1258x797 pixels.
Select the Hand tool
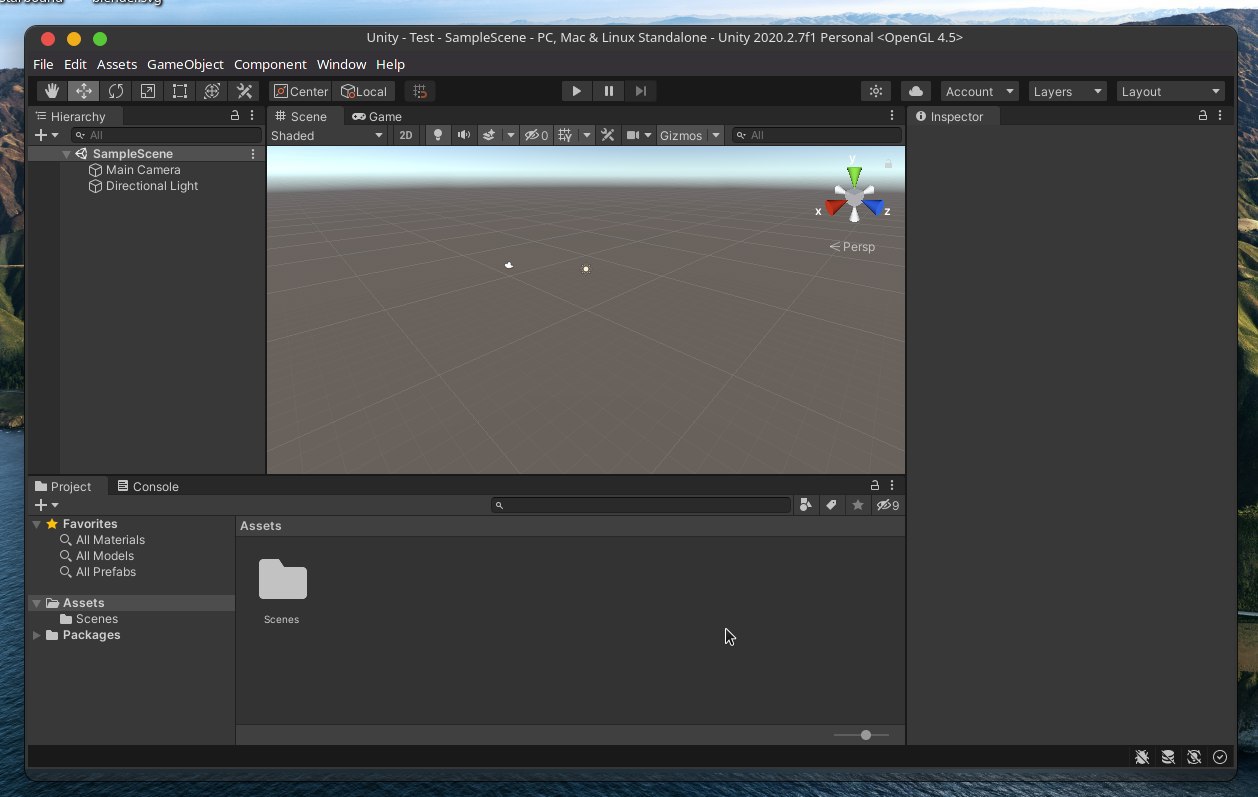51,91
